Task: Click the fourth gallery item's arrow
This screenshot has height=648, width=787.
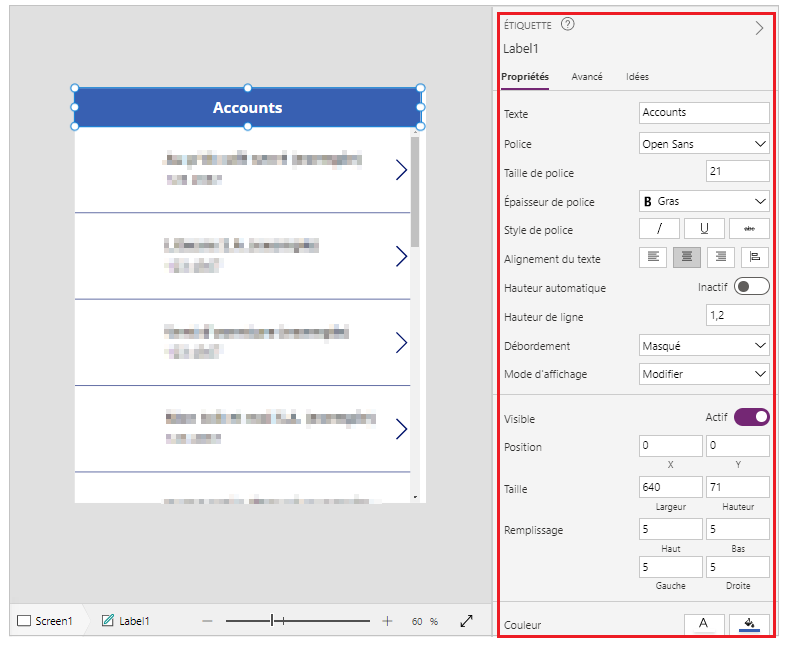Action: click(x=401, y=429)
